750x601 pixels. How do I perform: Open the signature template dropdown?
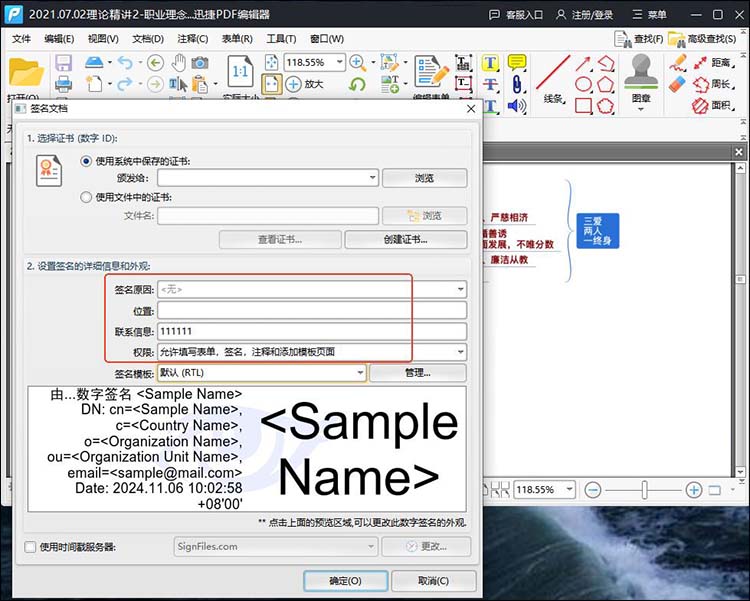[x=360, y=373]
